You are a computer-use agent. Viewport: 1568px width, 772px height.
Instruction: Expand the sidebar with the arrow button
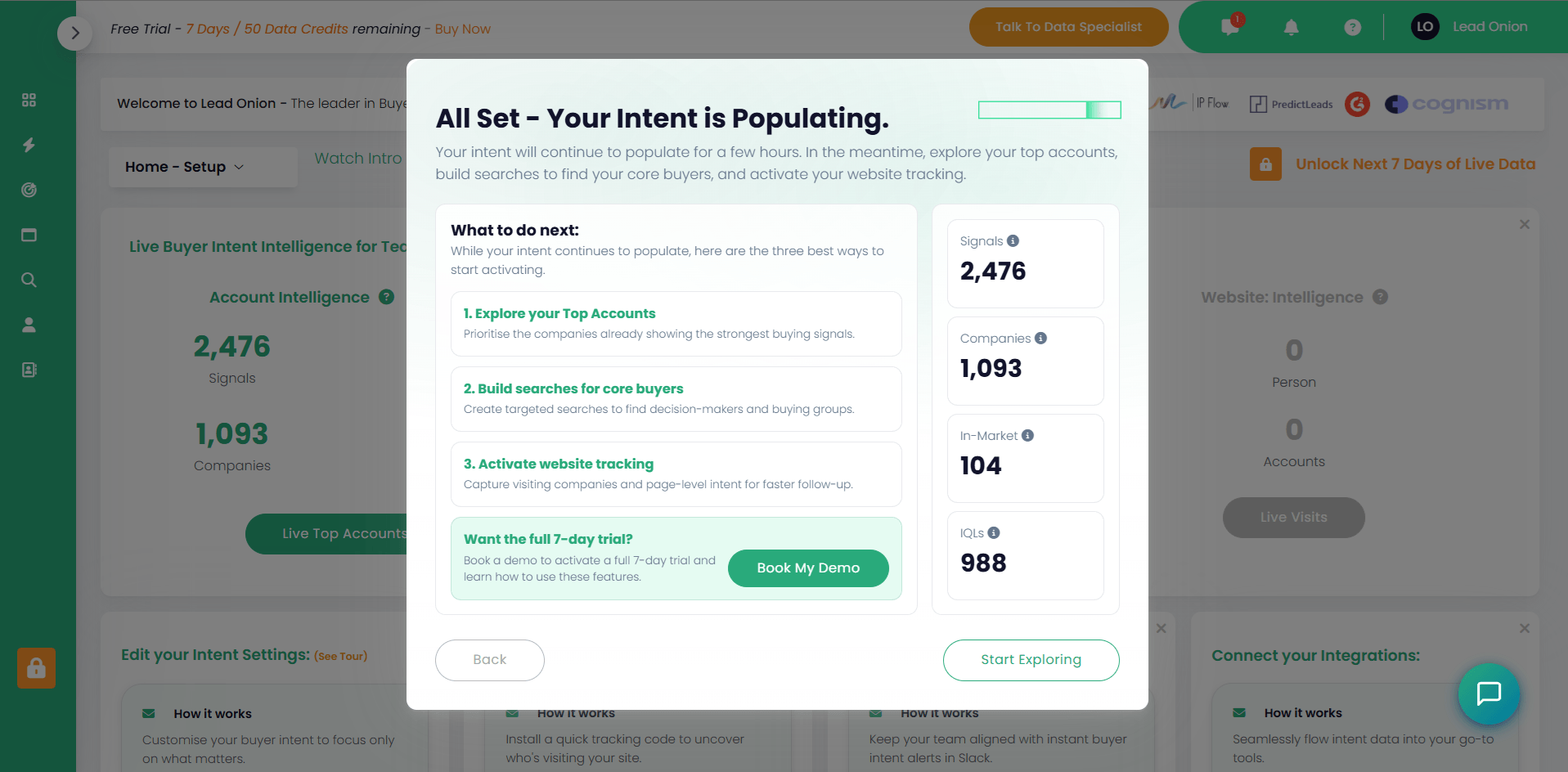[x=74, y=34]
